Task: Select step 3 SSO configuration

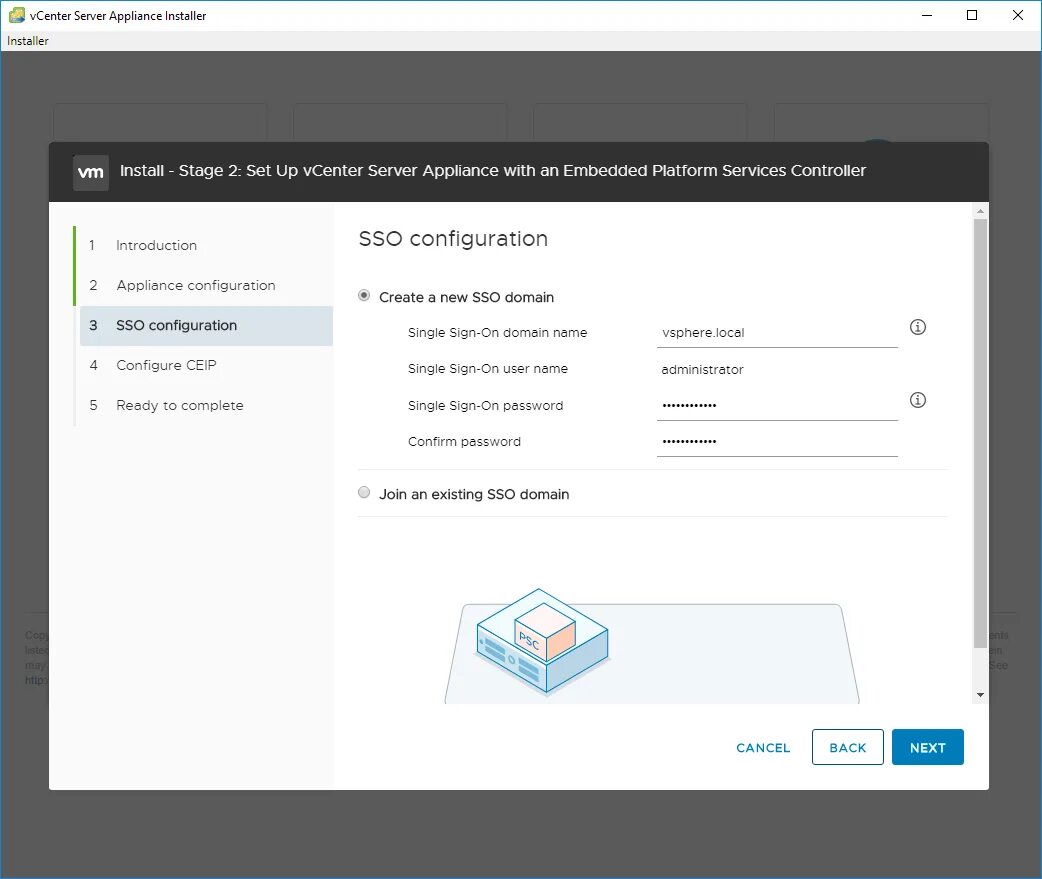Action: click(x=206, y=326)
